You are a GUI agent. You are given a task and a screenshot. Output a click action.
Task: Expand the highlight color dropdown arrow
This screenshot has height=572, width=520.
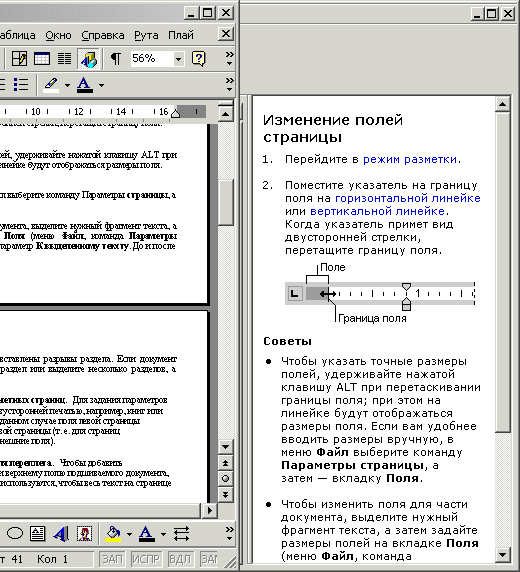67,85
